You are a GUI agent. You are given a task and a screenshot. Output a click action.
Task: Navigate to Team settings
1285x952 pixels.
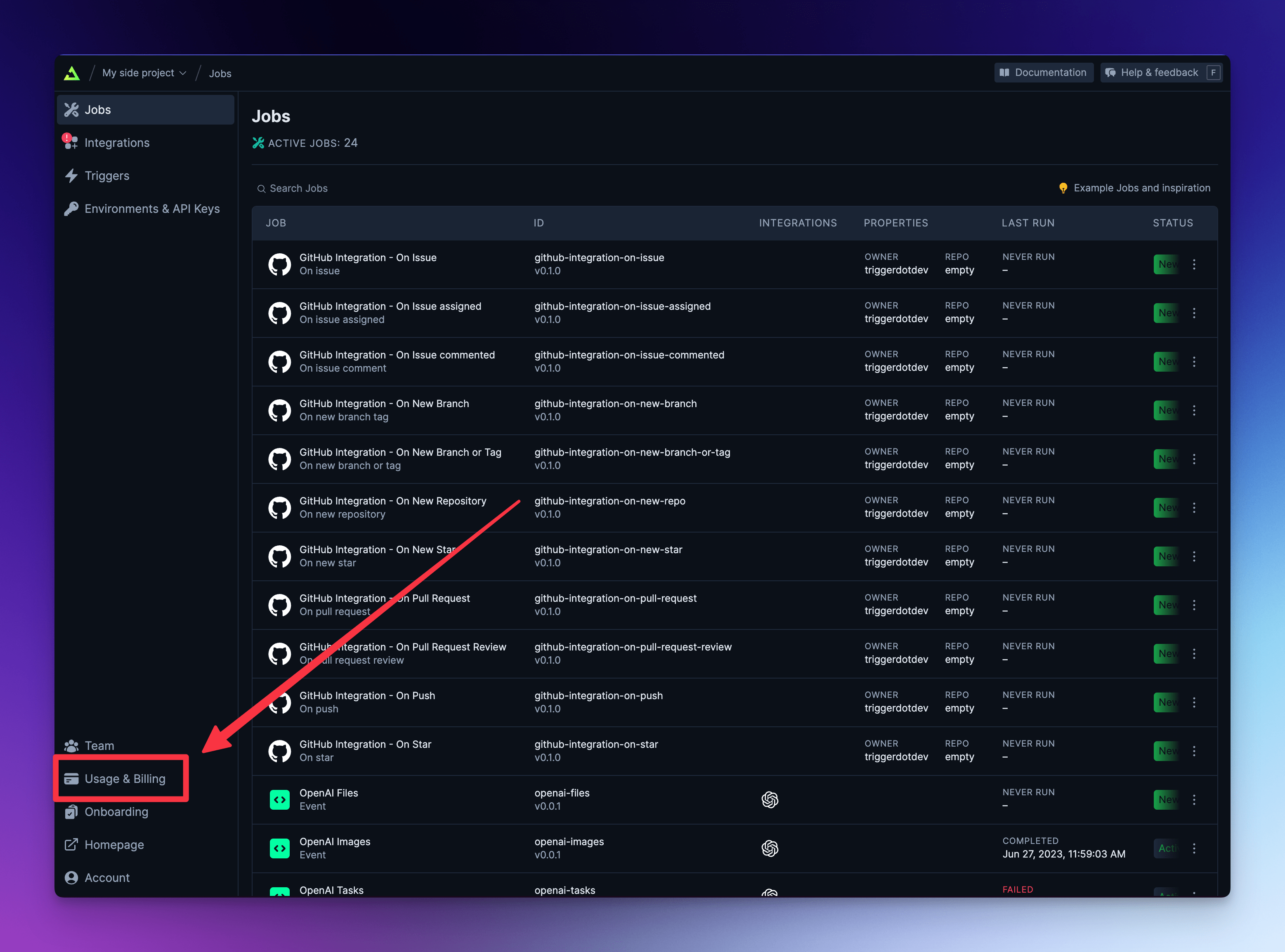click(99, 745)
